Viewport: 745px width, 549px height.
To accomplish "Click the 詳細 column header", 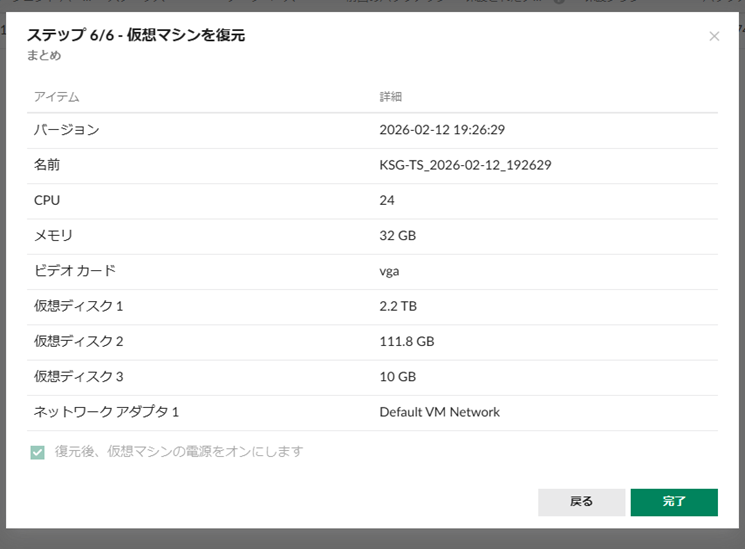I will click(391, 97).
